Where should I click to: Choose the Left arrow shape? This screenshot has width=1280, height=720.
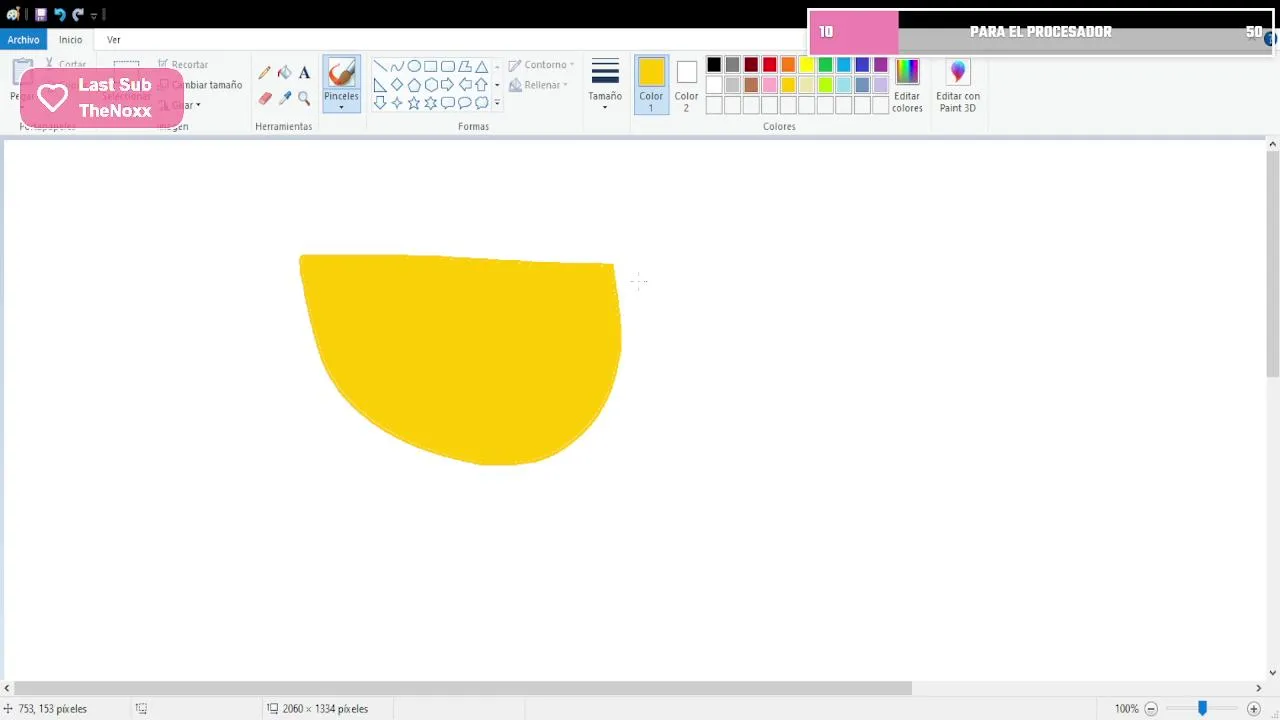[x=465, y=85]
